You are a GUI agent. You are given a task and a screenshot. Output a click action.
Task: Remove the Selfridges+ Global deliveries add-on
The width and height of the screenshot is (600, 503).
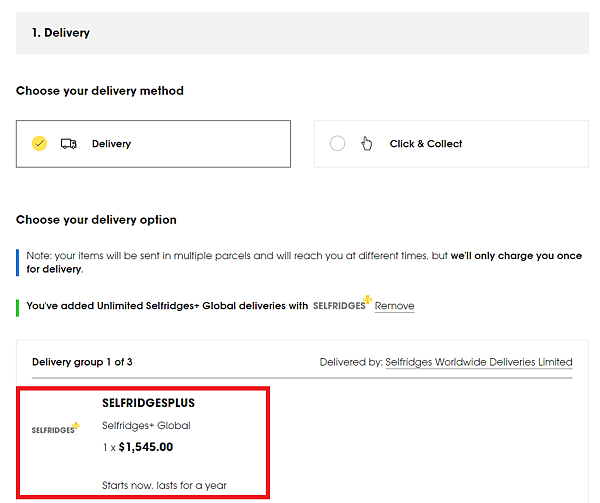(394, 306)
